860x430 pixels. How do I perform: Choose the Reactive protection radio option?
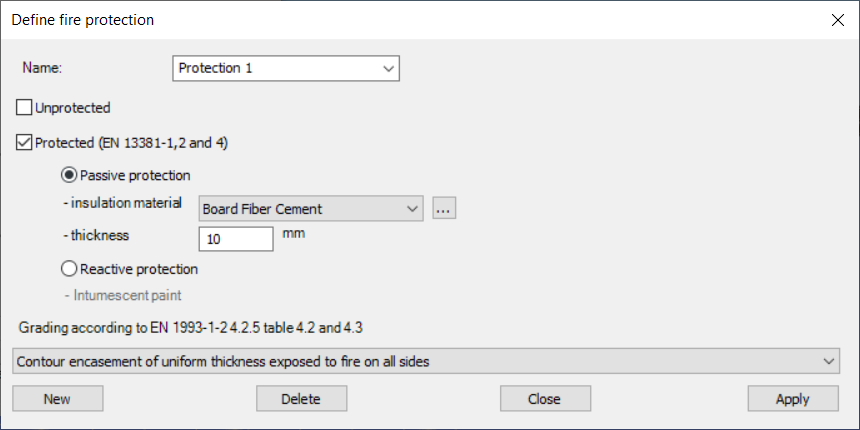(69, 269)
